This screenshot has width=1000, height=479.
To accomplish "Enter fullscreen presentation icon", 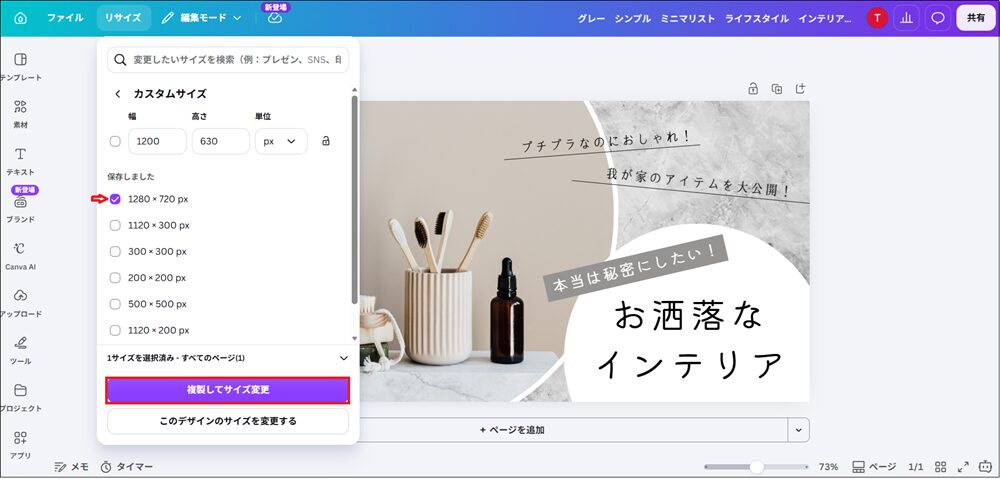I will tap(964, 467).
